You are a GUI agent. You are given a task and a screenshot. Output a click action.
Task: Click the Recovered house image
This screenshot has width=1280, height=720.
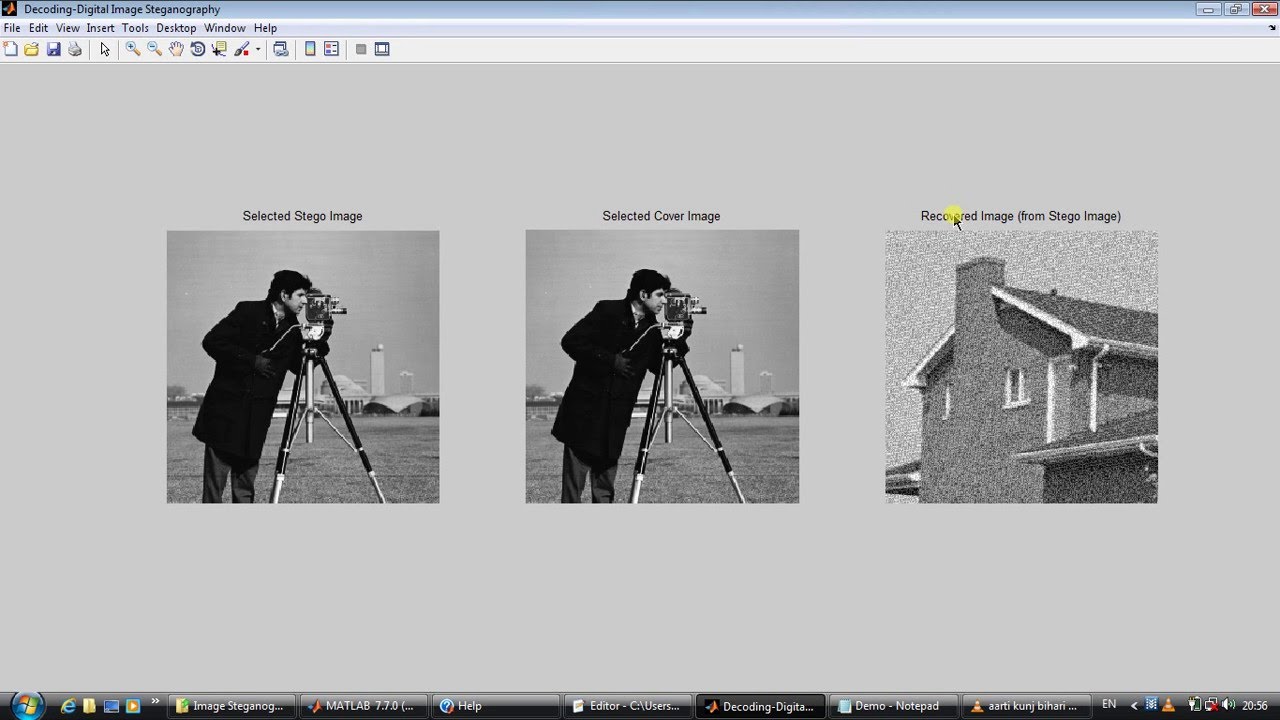pyautogui.click(x=1021, y=367)
